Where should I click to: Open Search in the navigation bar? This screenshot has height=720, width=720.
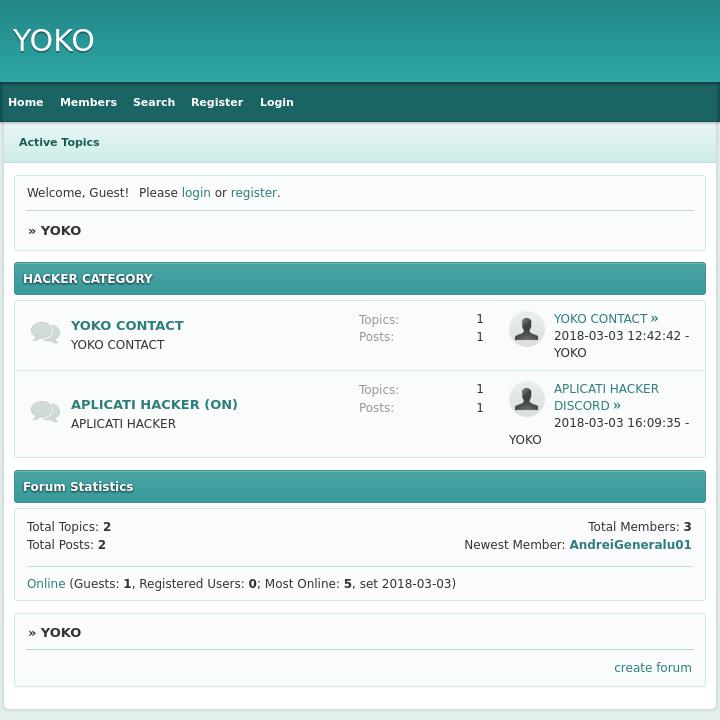click(x=154, y=102)
